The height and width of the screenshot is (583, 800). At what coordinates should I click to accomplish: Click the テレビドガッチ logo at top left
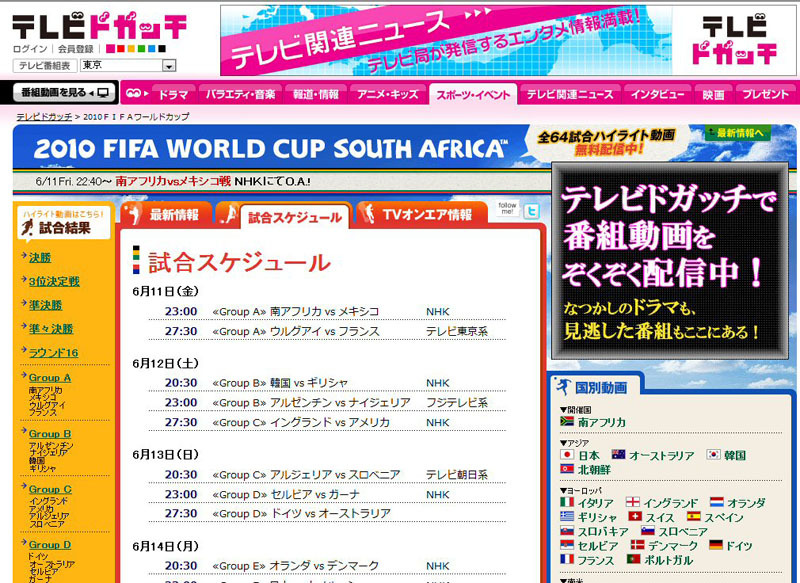coord(99,26)
